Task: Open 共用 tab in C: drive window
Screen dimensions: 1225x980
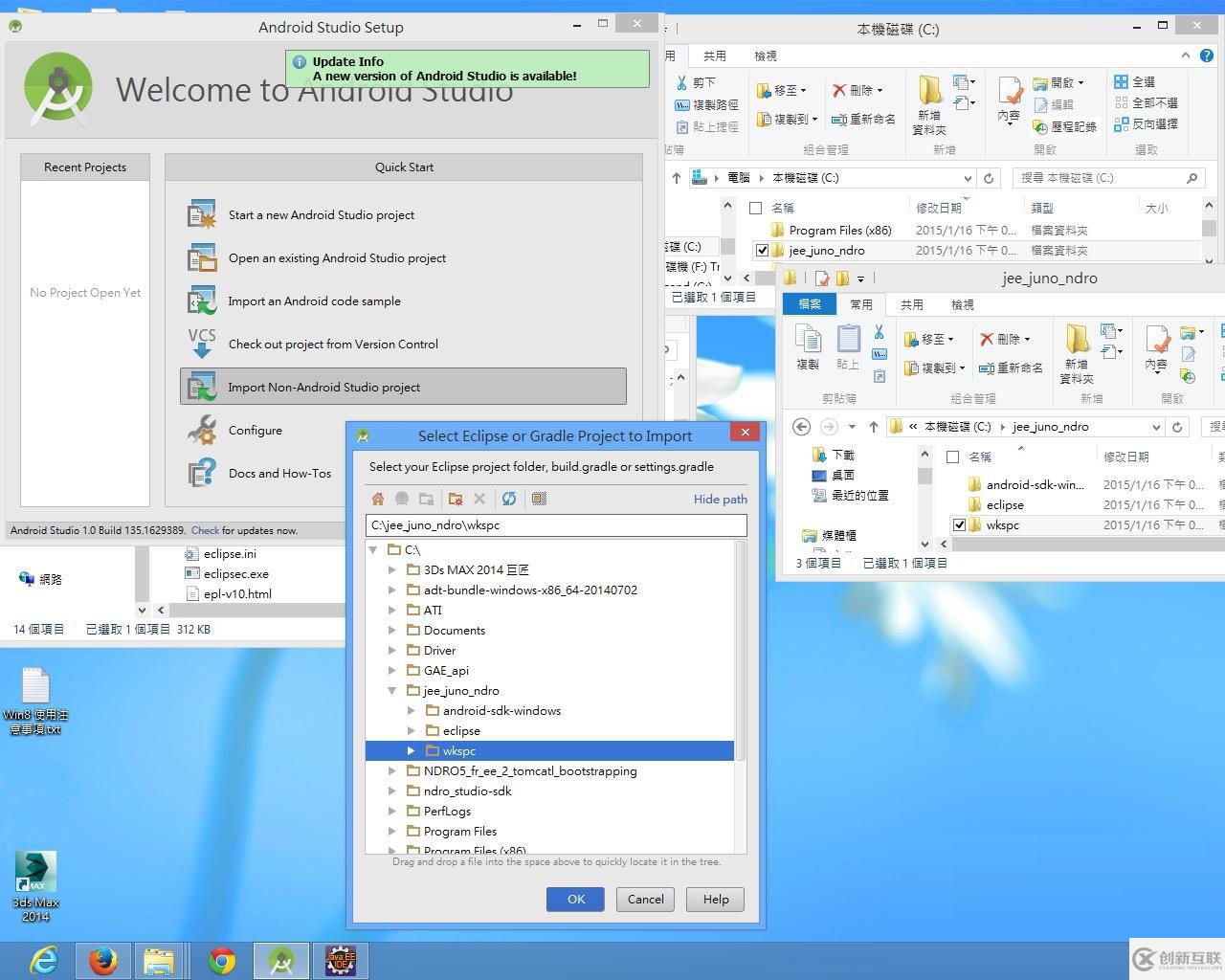Action: 715,56
